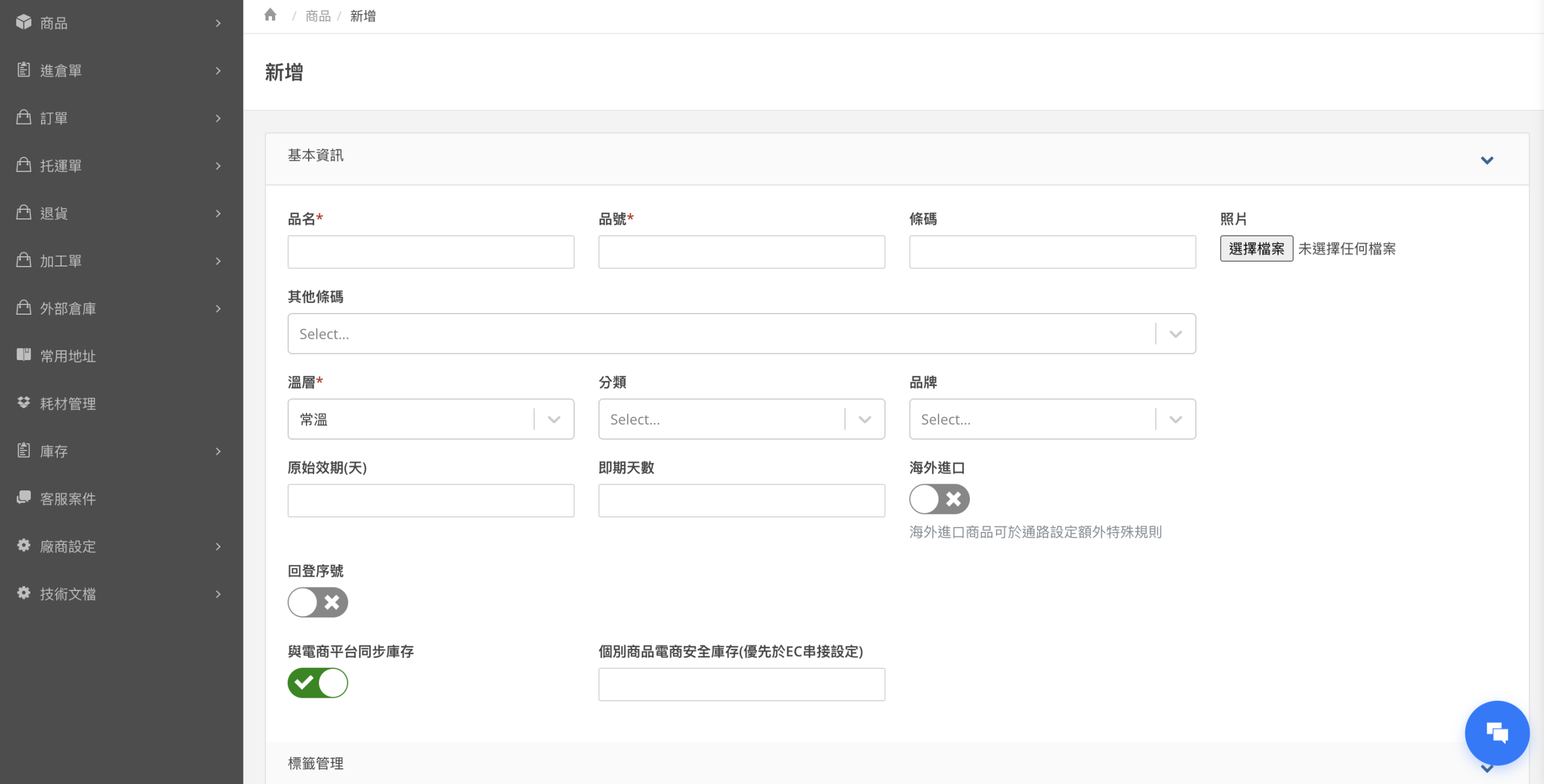Collapse the 基本資訊 section chevron
Image resolution: width=1544 pixels, height=784 pixels.
coord(1487,160)
